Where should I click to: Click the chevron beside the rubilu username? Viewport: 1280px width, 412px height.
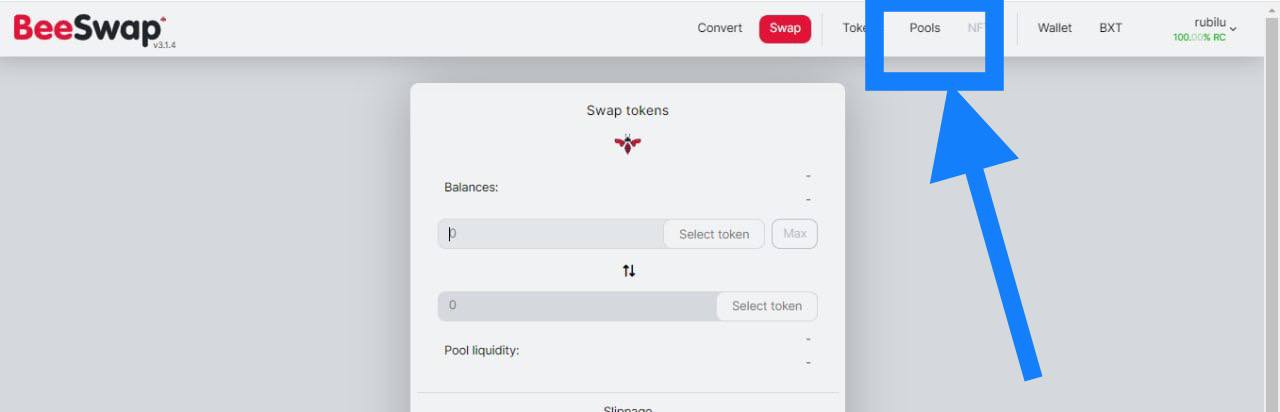1233,29
